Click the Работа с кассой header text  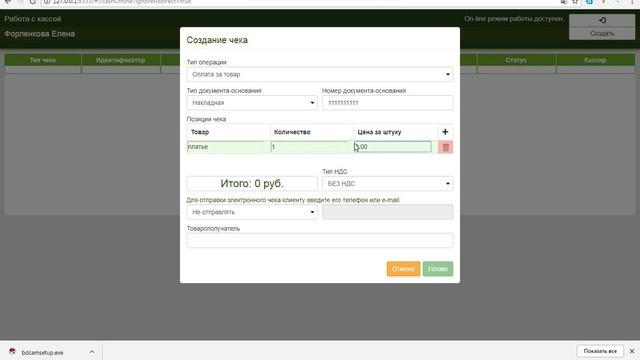tap(33, 19)
